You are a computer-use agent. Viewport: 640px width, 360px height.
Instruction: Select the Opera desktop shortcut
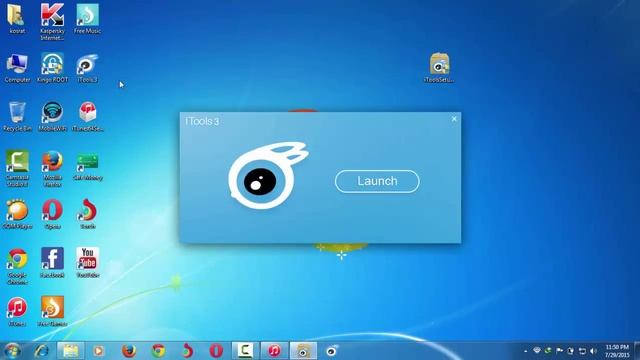52,214
